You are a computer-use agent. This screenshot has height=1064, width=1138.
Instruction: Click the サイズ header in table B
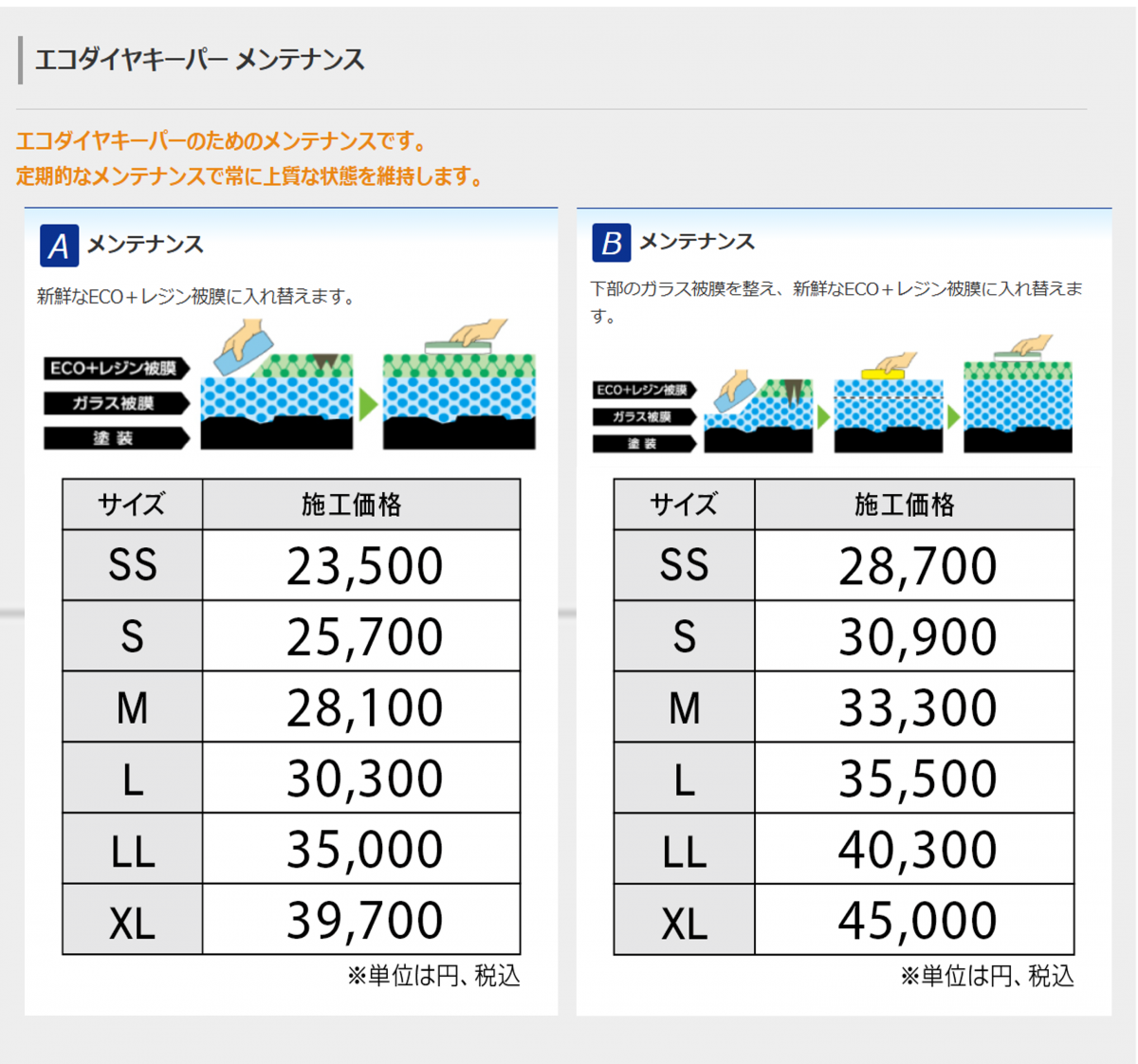click(x=684, y=504)
